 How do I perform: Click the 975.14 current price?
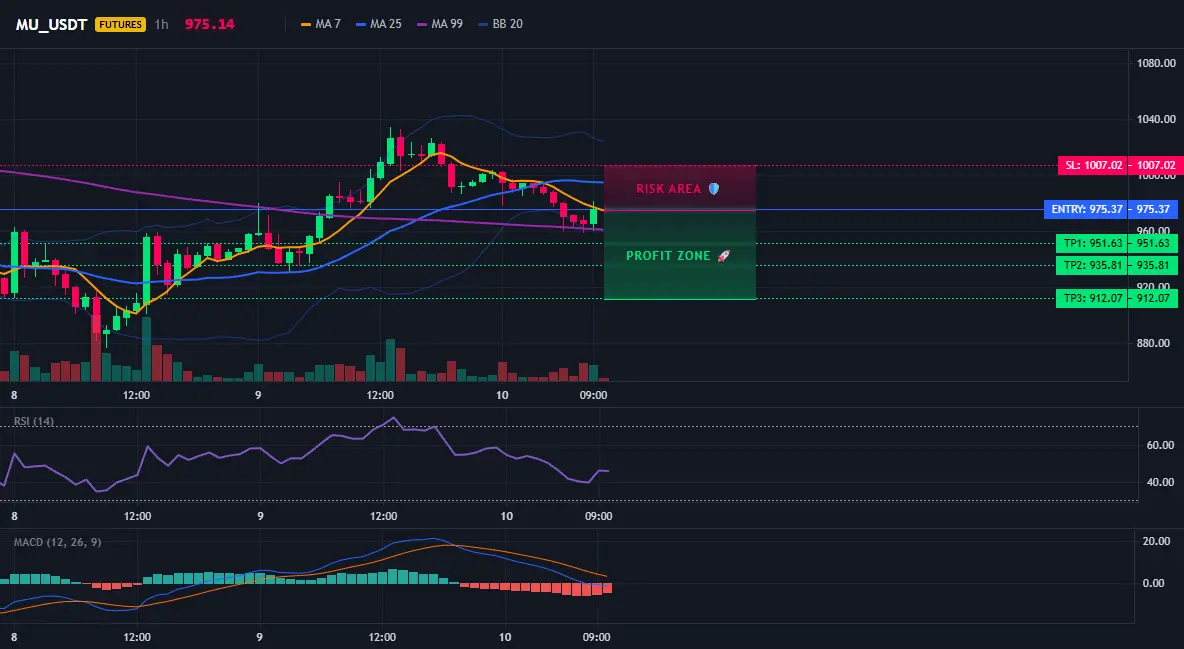pos(210,24)
